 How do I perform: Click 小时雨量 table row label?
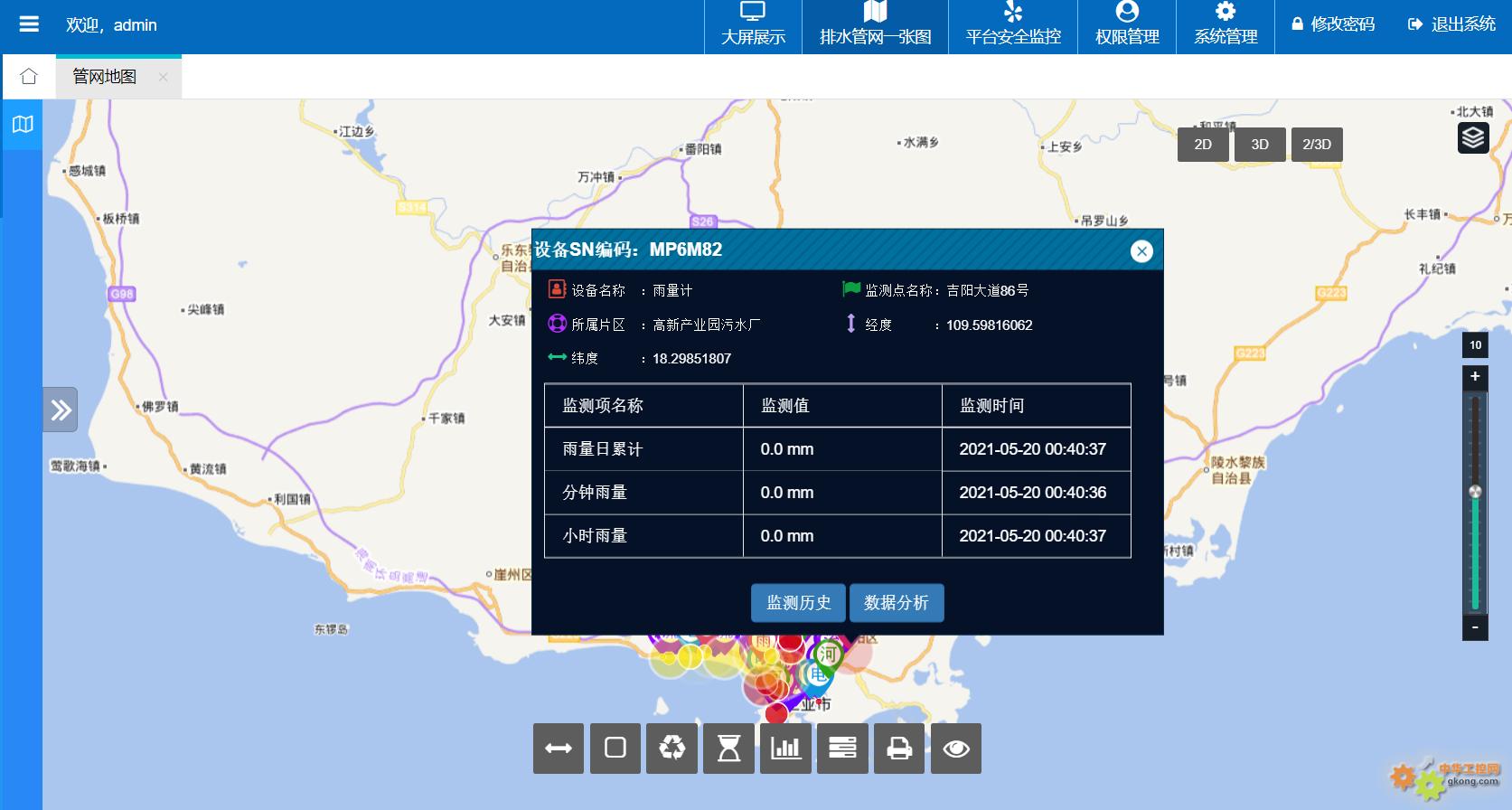tap(594, 536)
